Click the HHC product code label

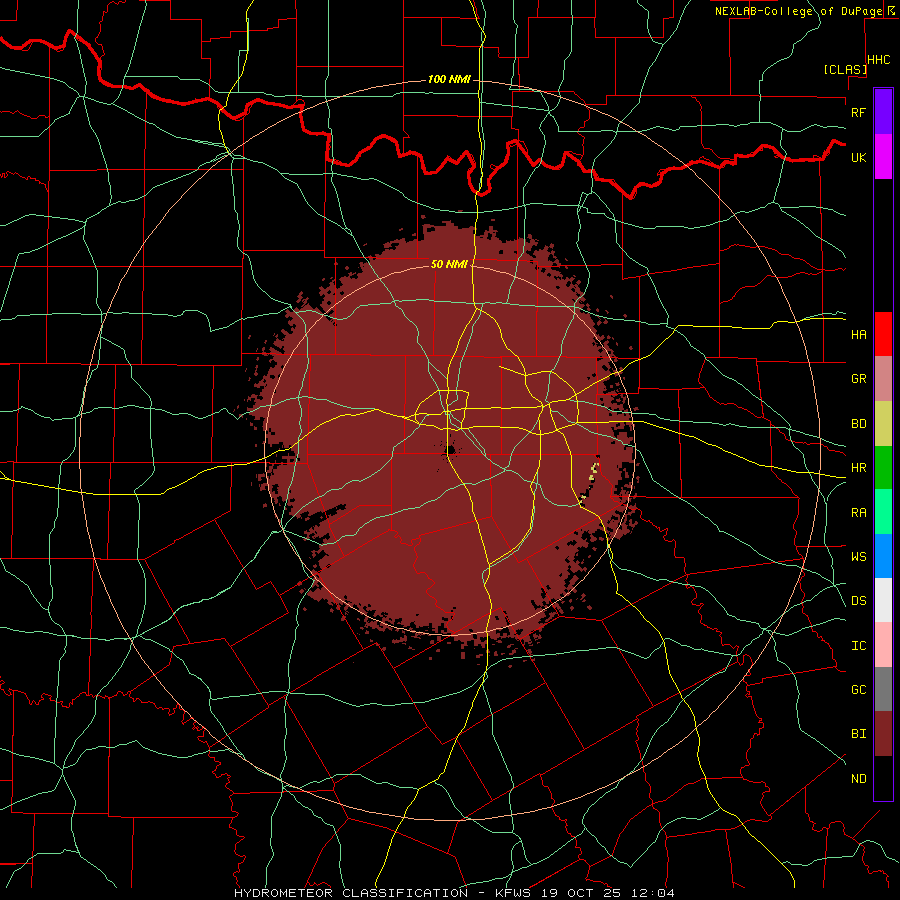pyautogui.click(x=879, y=60)
